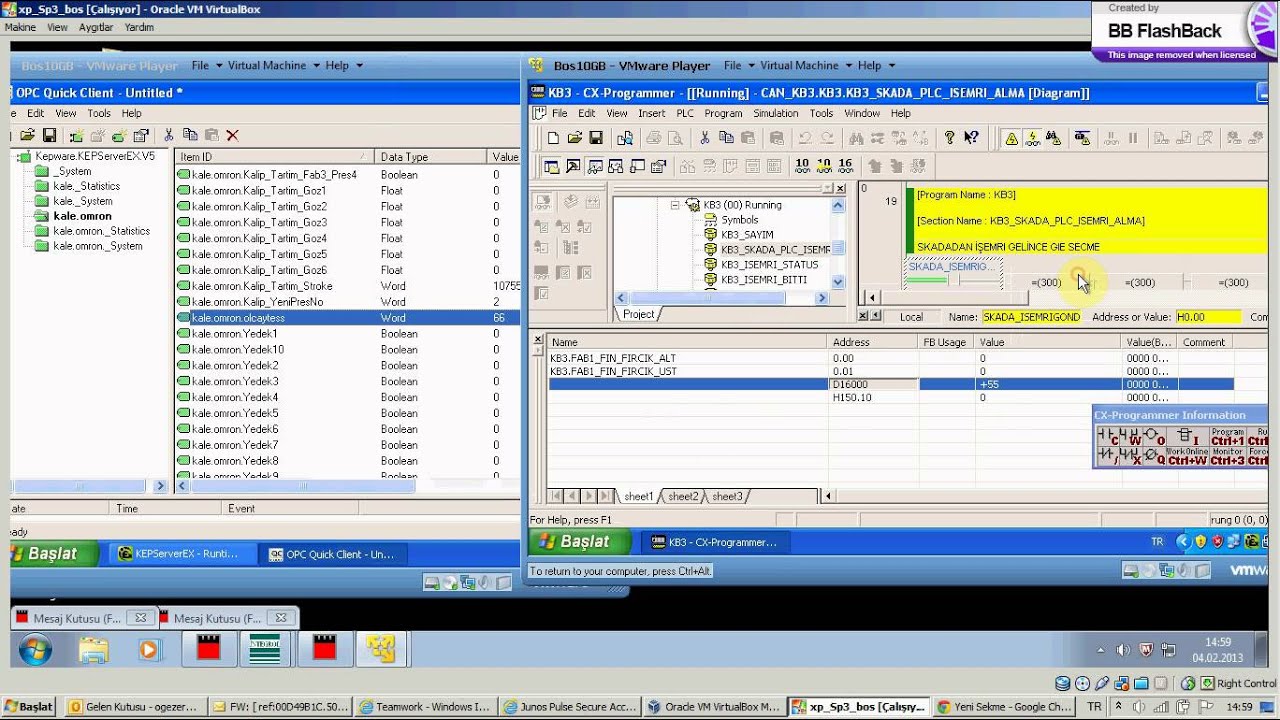Open Program menu in CX-Programmer
This screenshot has width=1280, height=720.
pyautogui.click(x=723, y=113)
